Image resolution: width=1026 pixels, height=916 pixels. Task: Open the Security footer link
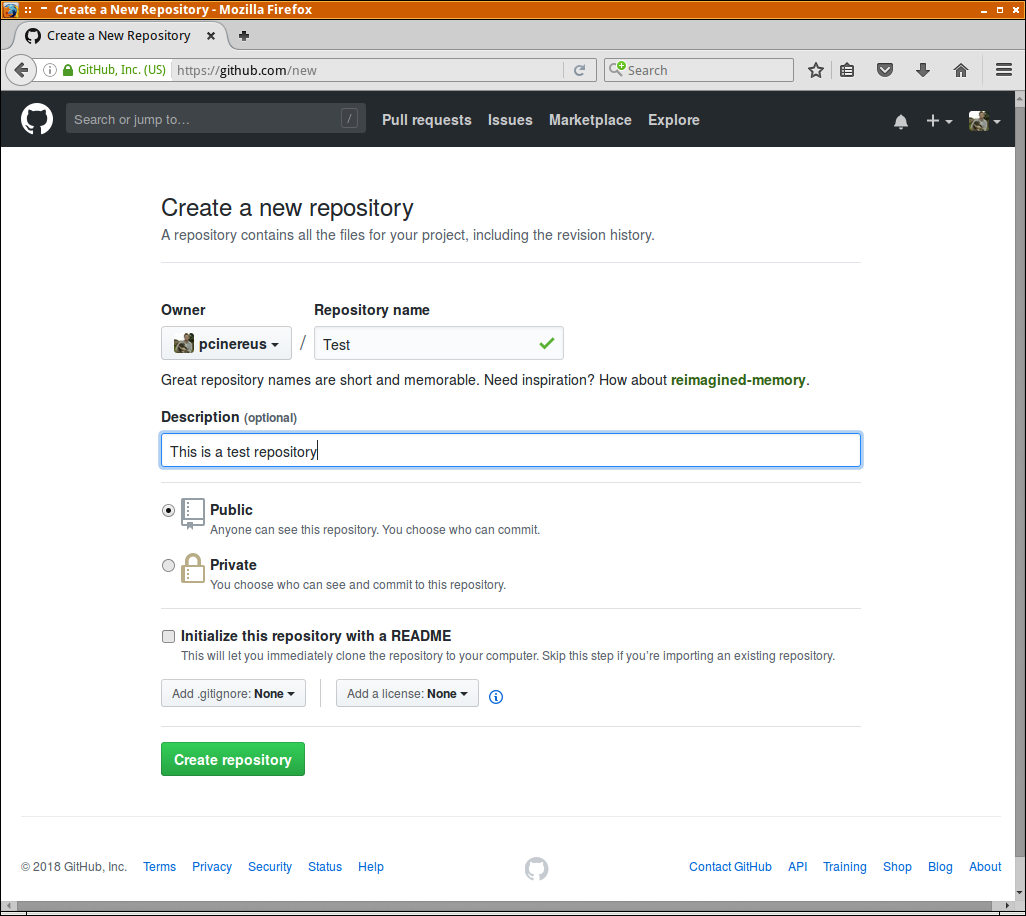coord(270,867)
